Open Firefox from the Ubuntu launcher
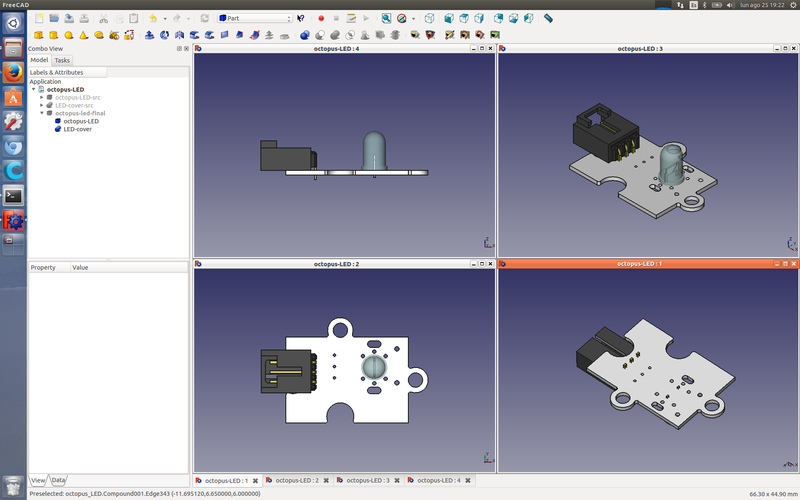800x500 pixels. (13, 73)
